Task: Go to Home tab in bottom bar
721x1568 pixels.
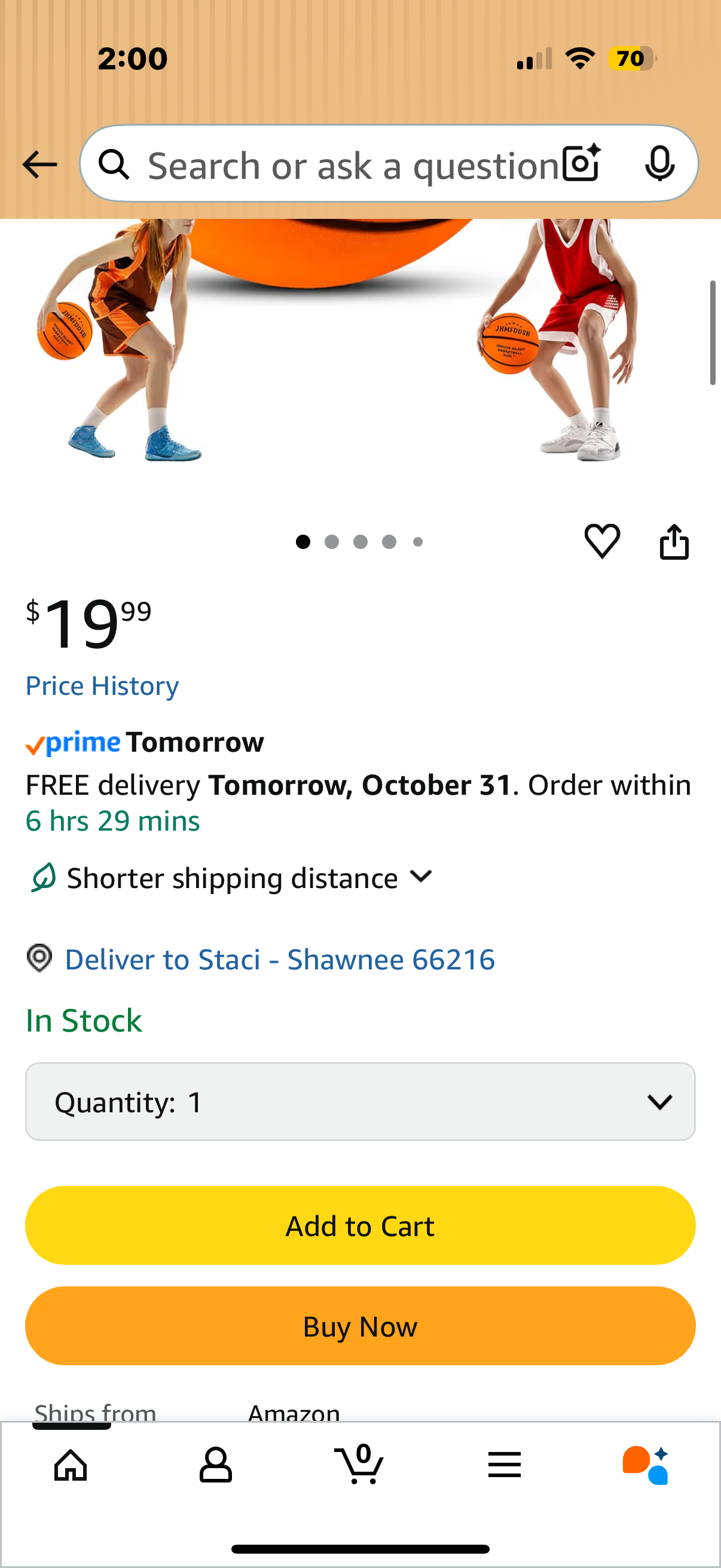Action: [71, 1465]
